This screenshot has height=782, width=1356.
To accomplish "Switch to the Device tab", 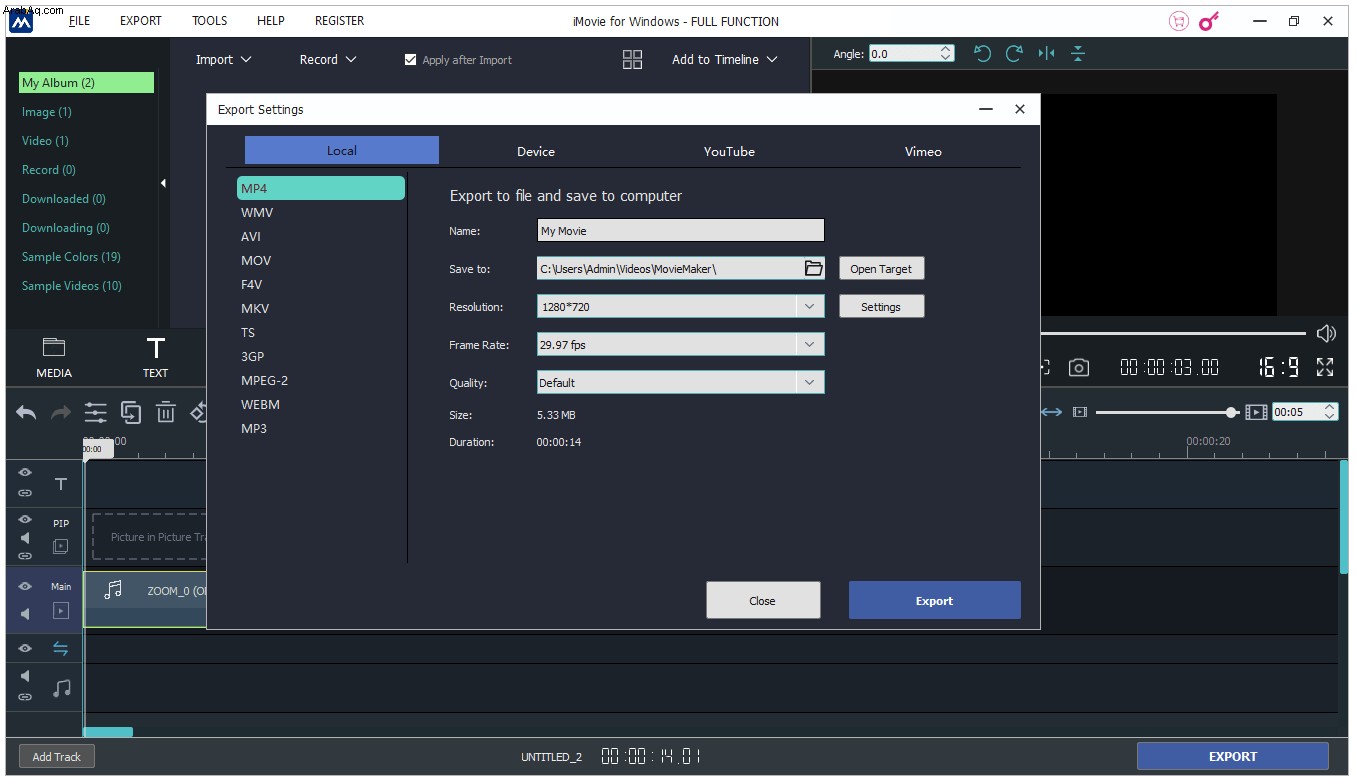I will tap(536, 151).
